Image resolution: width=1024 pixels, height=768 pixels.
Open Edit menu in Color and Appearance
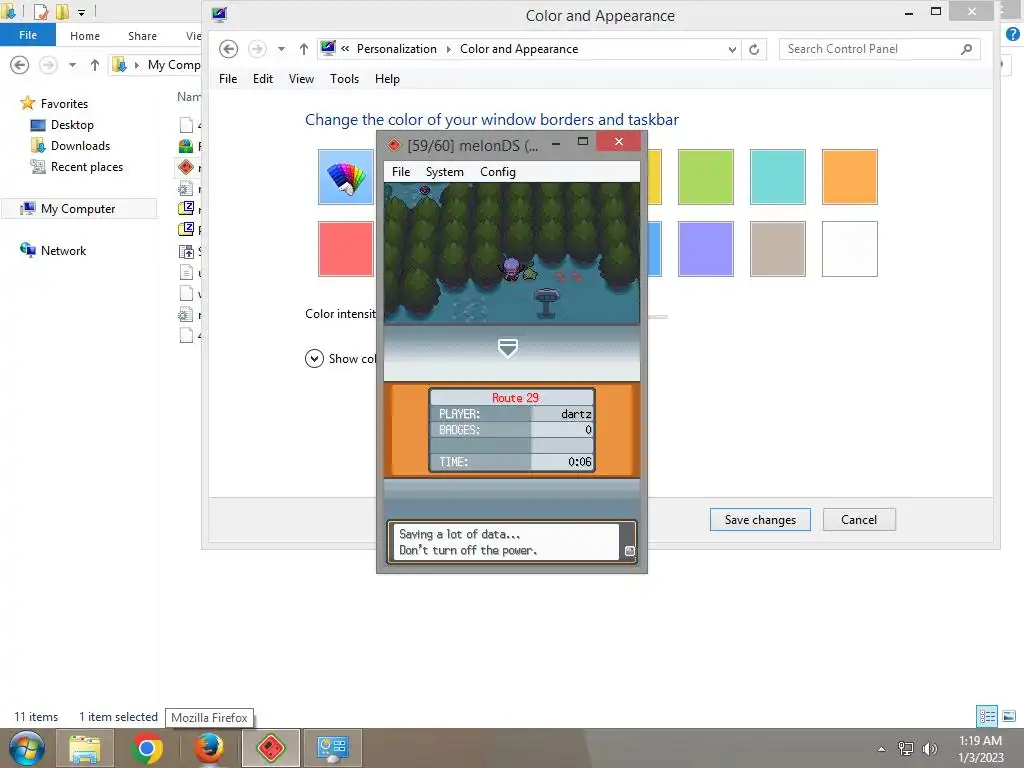click(263, 79)
